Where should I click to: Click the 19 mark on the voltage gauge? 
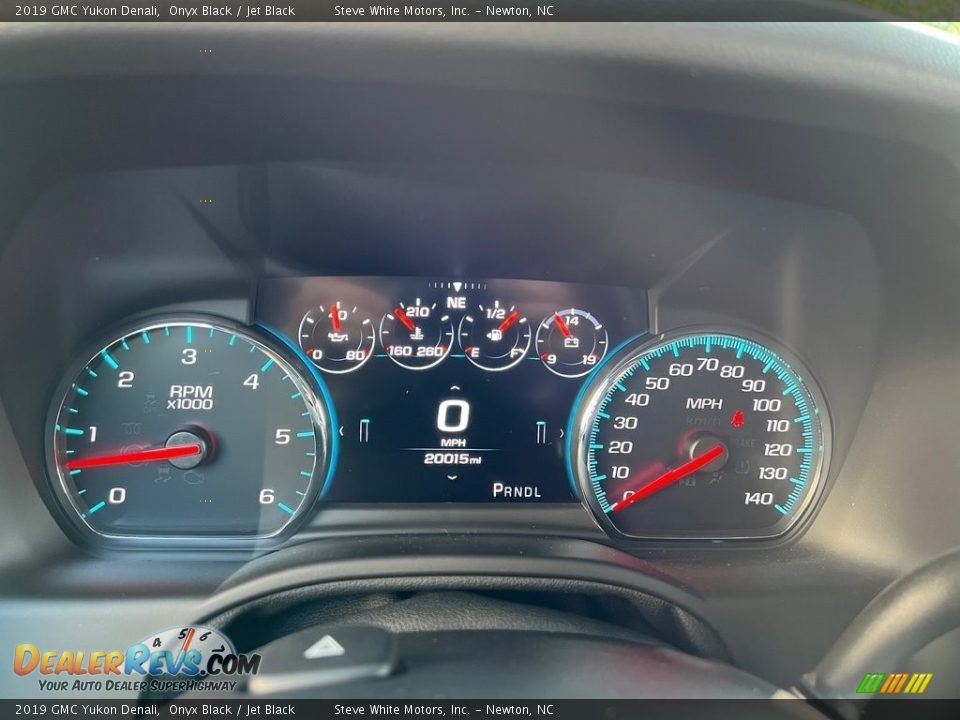589,359
